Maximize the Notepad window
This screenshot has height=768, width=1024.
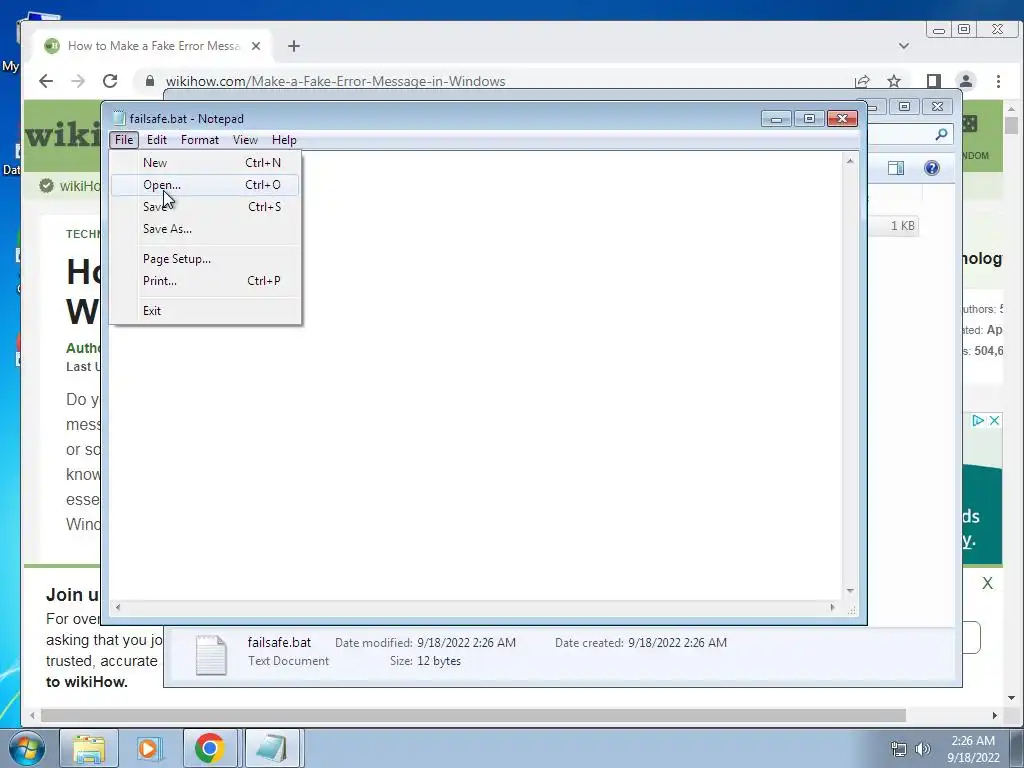(x=808, y=119)
